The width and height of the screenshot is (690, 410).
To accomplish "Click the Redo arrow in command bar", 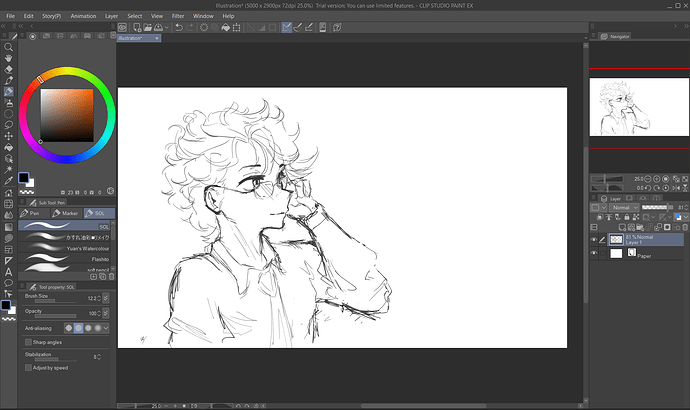I will 190,27.
